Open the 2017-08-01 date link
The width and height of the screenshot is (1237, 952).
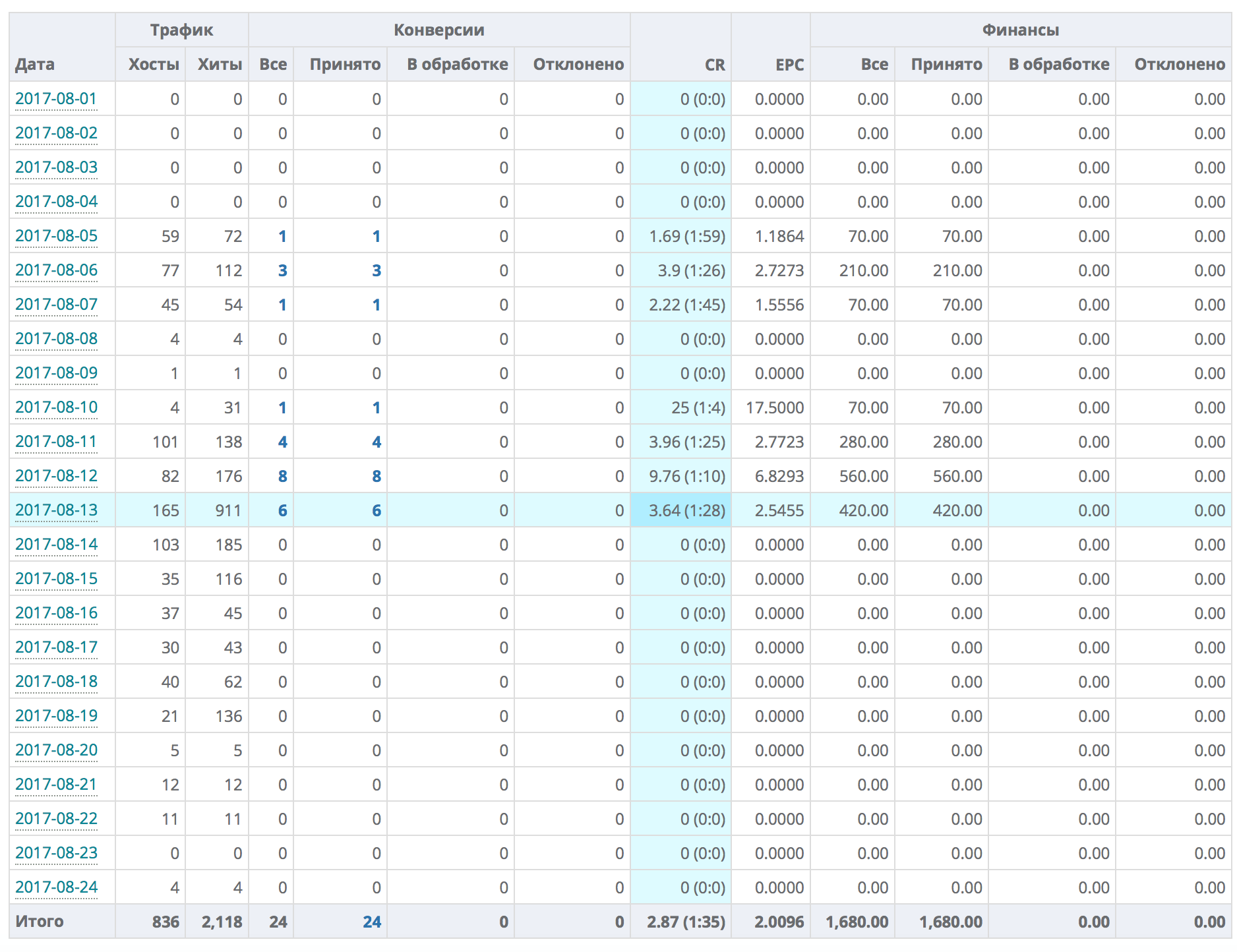pos(56,99)
